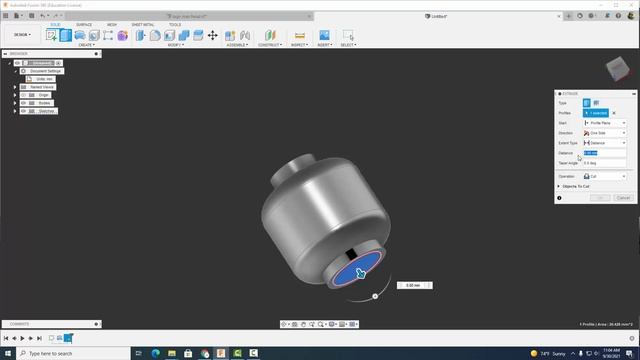Screen dimensions: 640x360
Task: Toggle visibility of Sketches folder
Action: click(x=24, y=111)
